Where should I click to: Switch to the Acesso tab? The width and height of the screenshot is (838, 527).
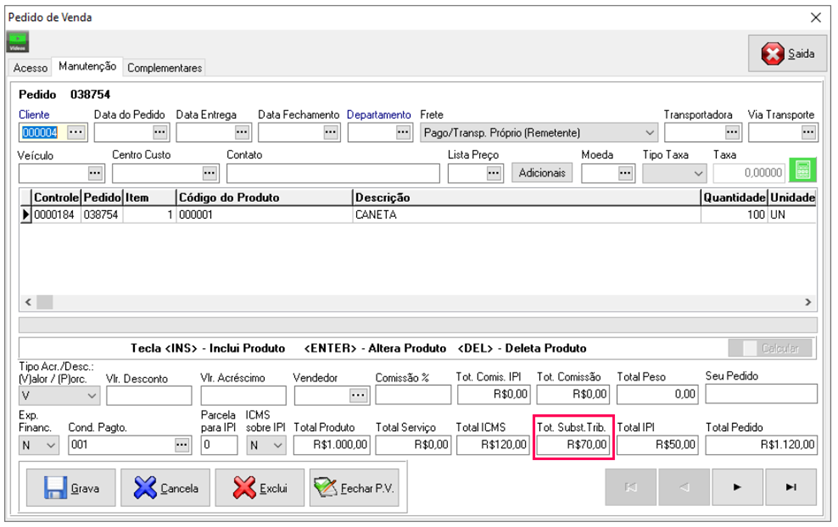click(30, 68)
